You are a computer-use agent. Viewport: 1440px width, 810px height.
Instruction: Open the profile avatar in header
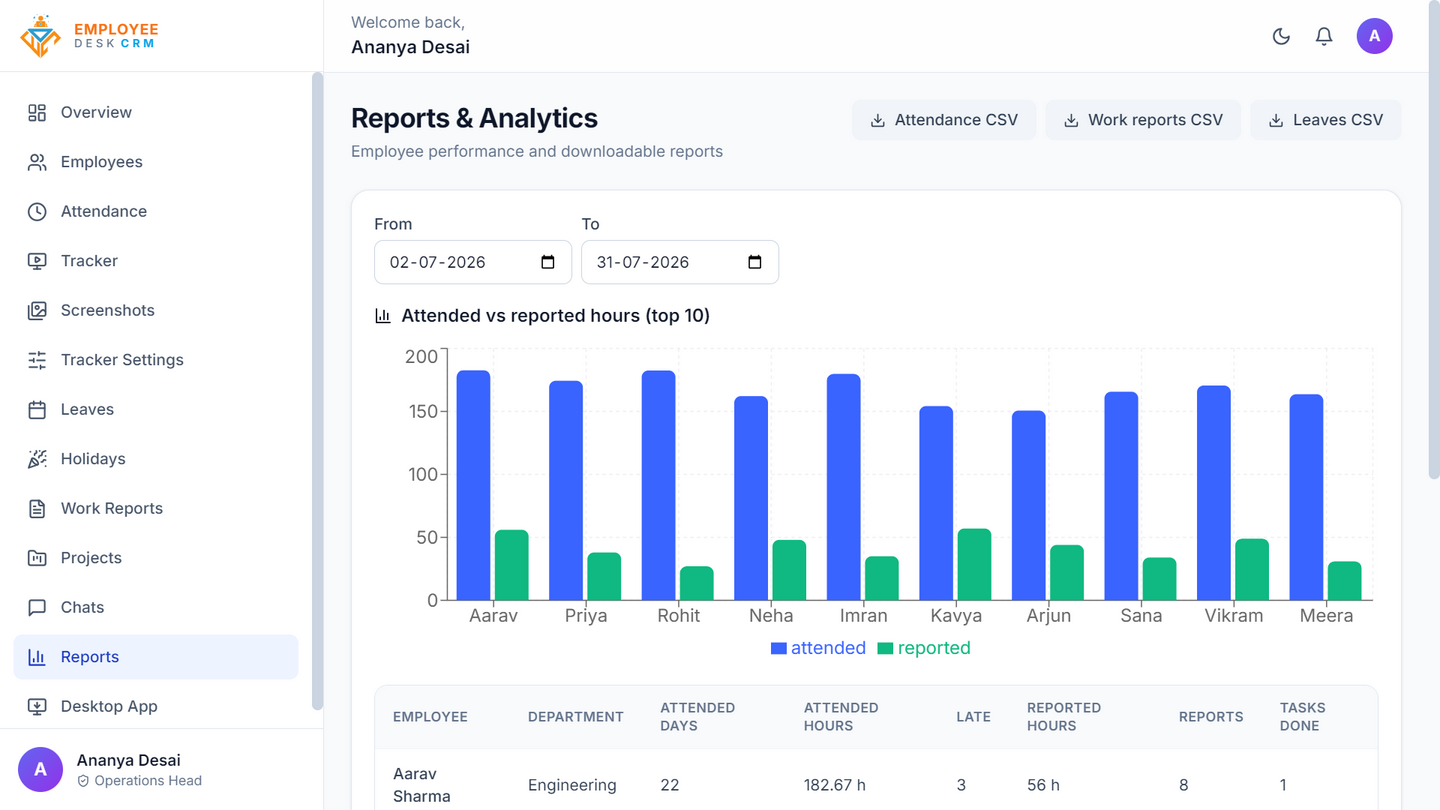tap(1374, 36)
